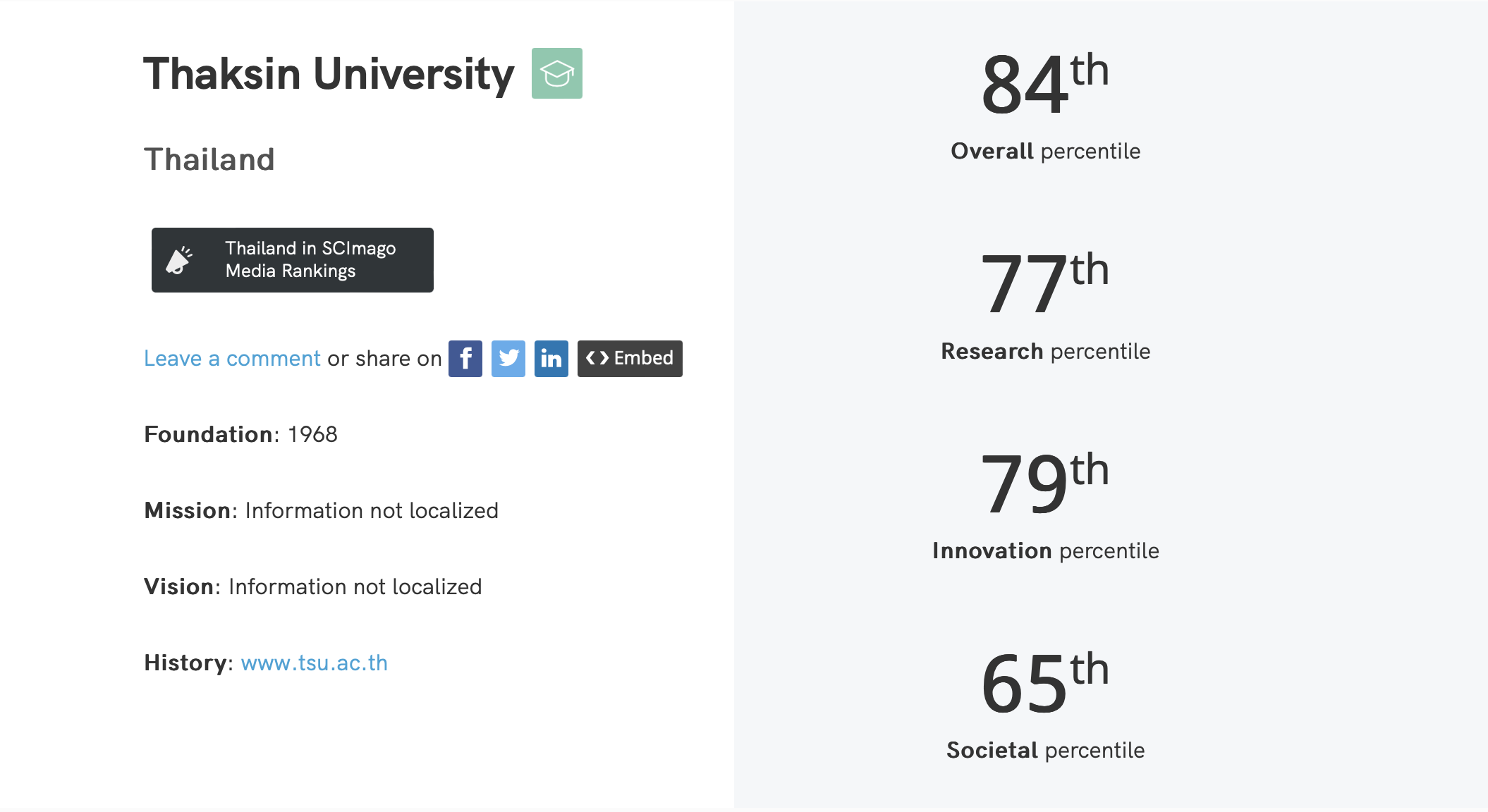Select the 65th Societal percentile figure
Viewport: 1488px width, 812px height.
pos(1044,683)
